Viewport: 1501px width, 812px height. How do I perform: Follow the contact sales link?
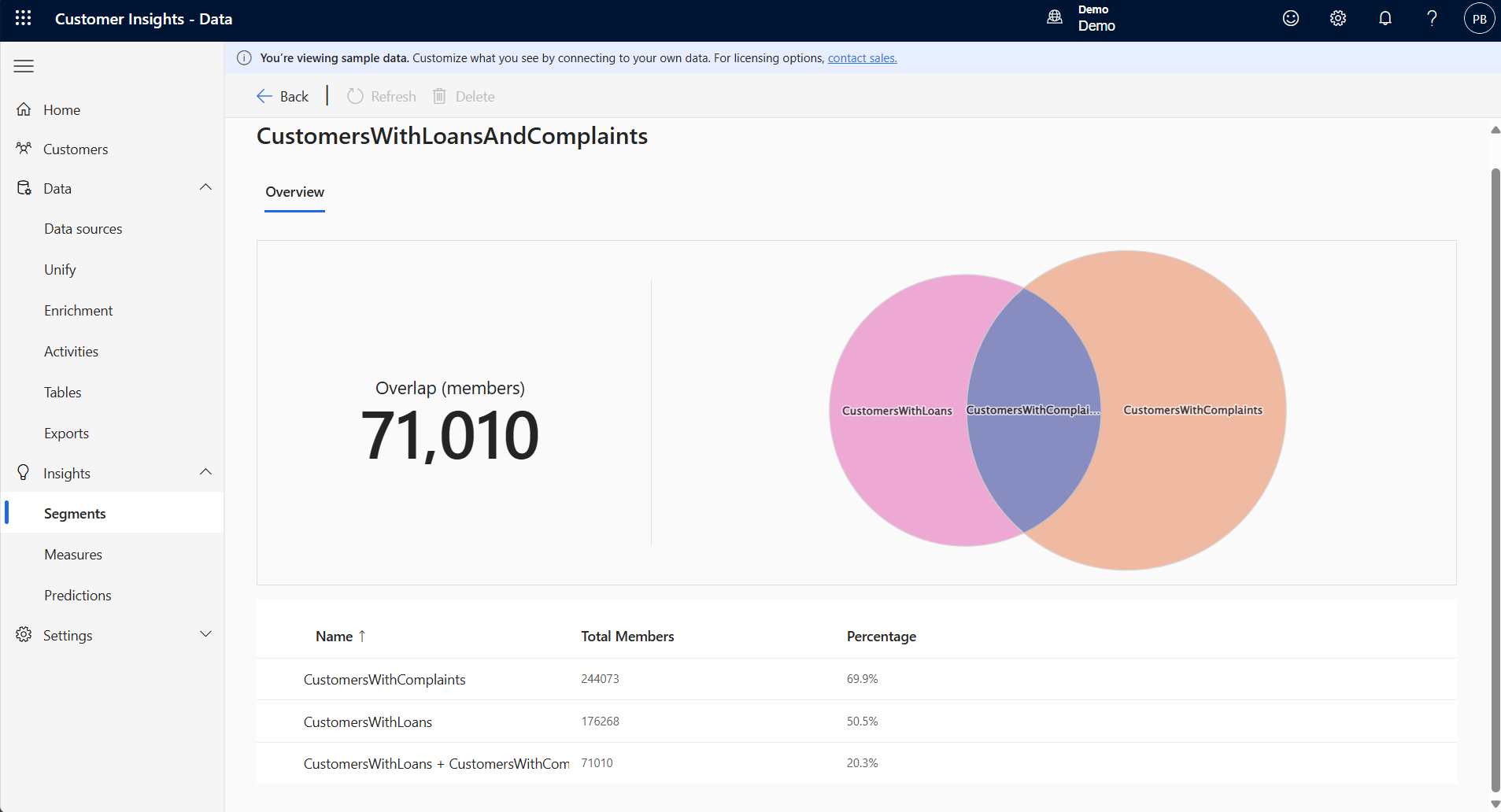(862, 58)
